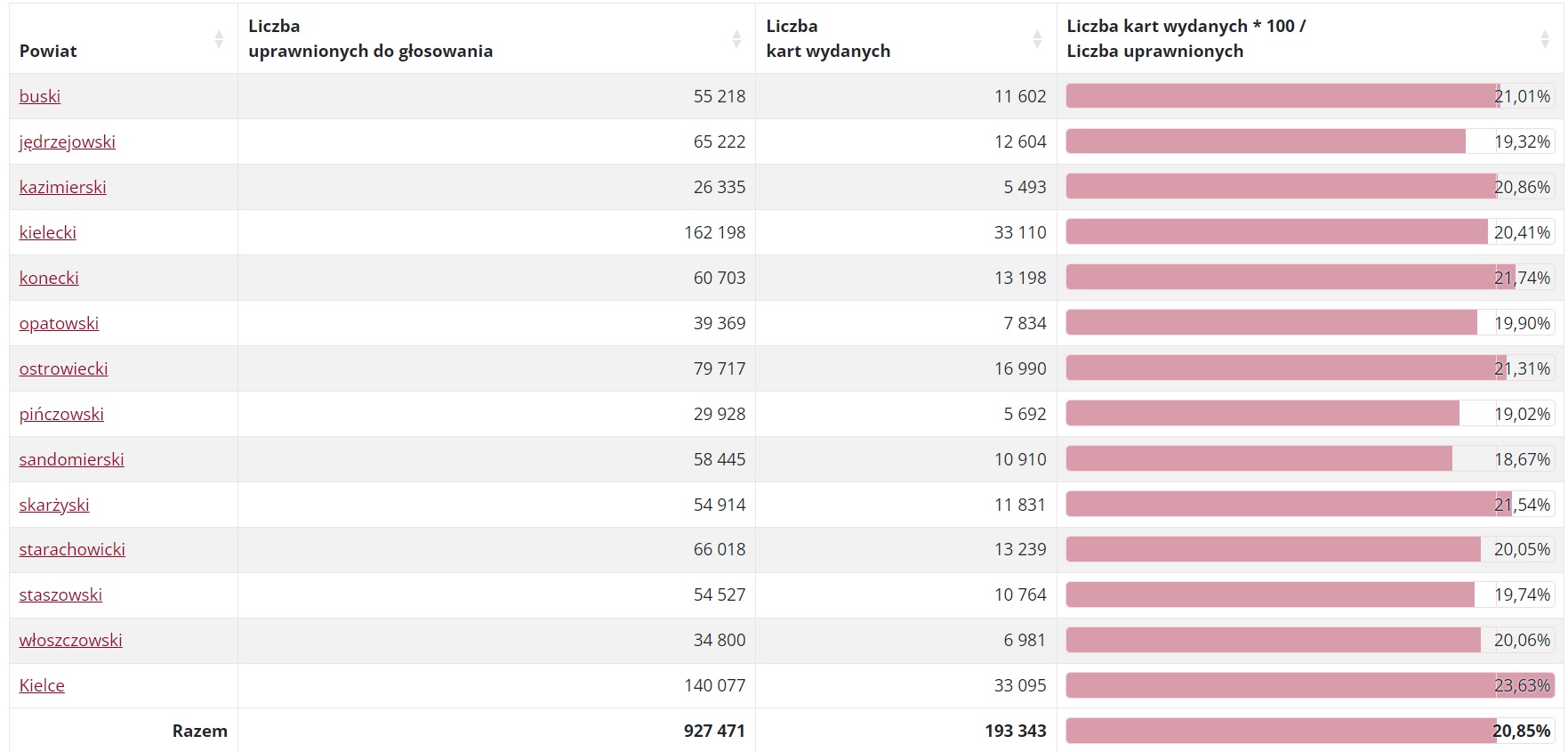This screenshot has width=1568, height=752.
Task: Sort by percentage column arrows
Action: click(1545, 39)
